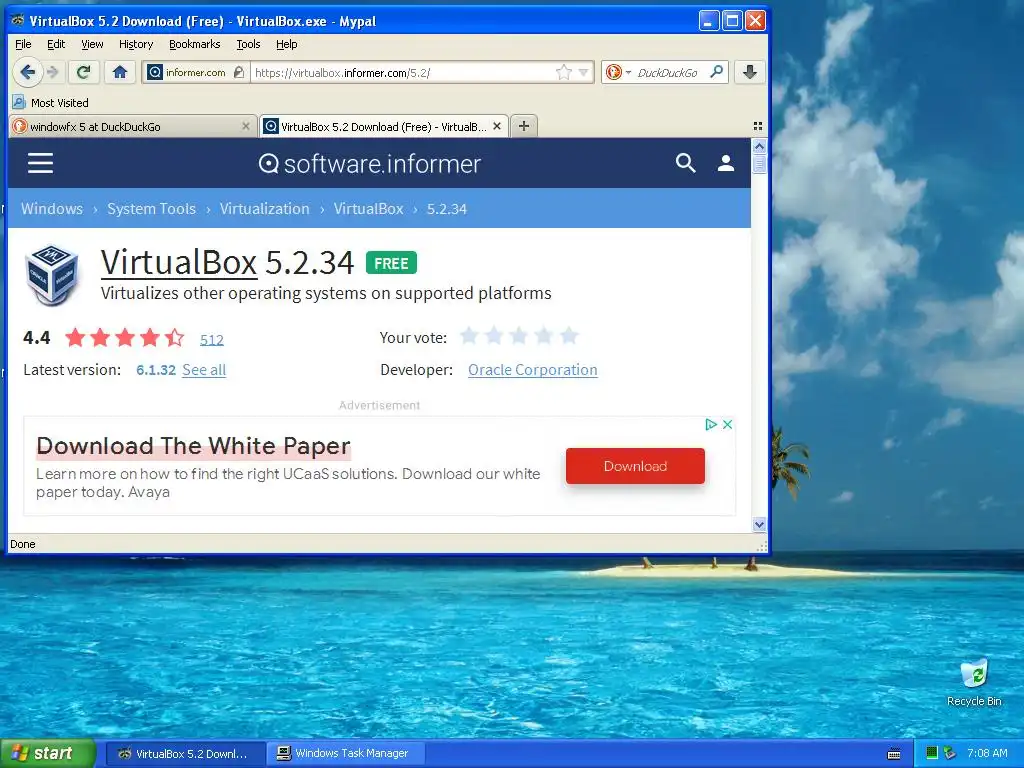
Task: Click the page scrollbar up arrow
Action: [x=759, y=146]
